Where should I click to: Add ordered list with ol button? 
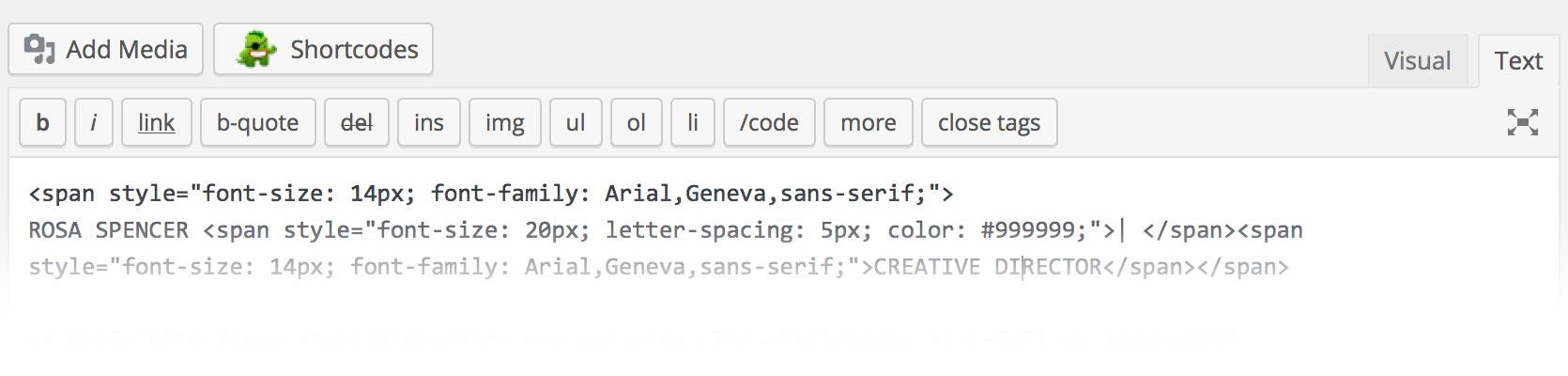[x=637, y=122]
